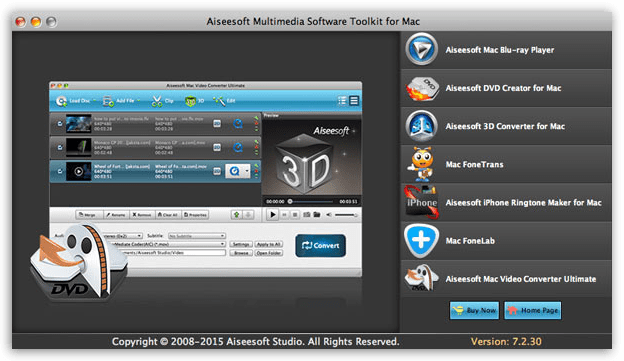Adjust the preview volume slider

(x=345, y=215)
